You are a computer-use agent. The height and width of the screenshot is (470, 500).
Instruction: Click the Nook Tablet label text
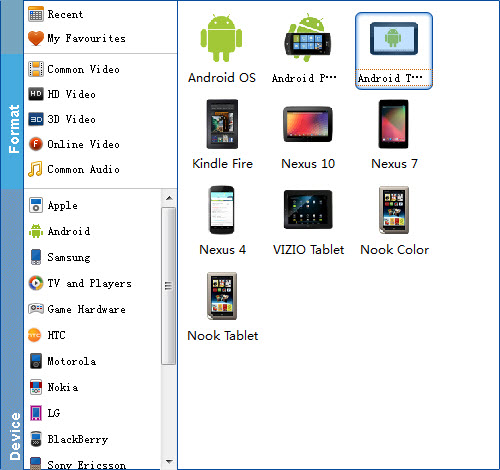point(223,336)
